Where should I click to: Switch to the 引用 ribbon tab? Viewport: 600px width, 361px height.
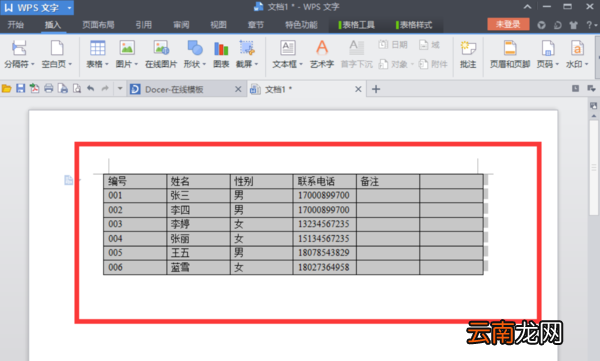click(143, 25)
